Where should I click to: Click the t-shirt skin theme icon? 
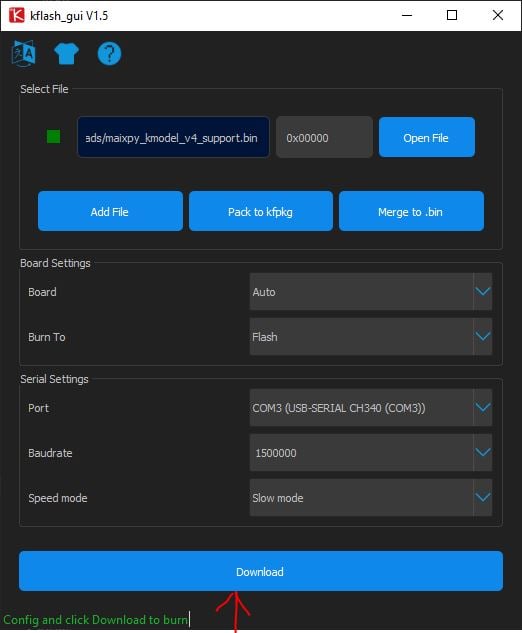pyautogui.click(x=66, y=54)
